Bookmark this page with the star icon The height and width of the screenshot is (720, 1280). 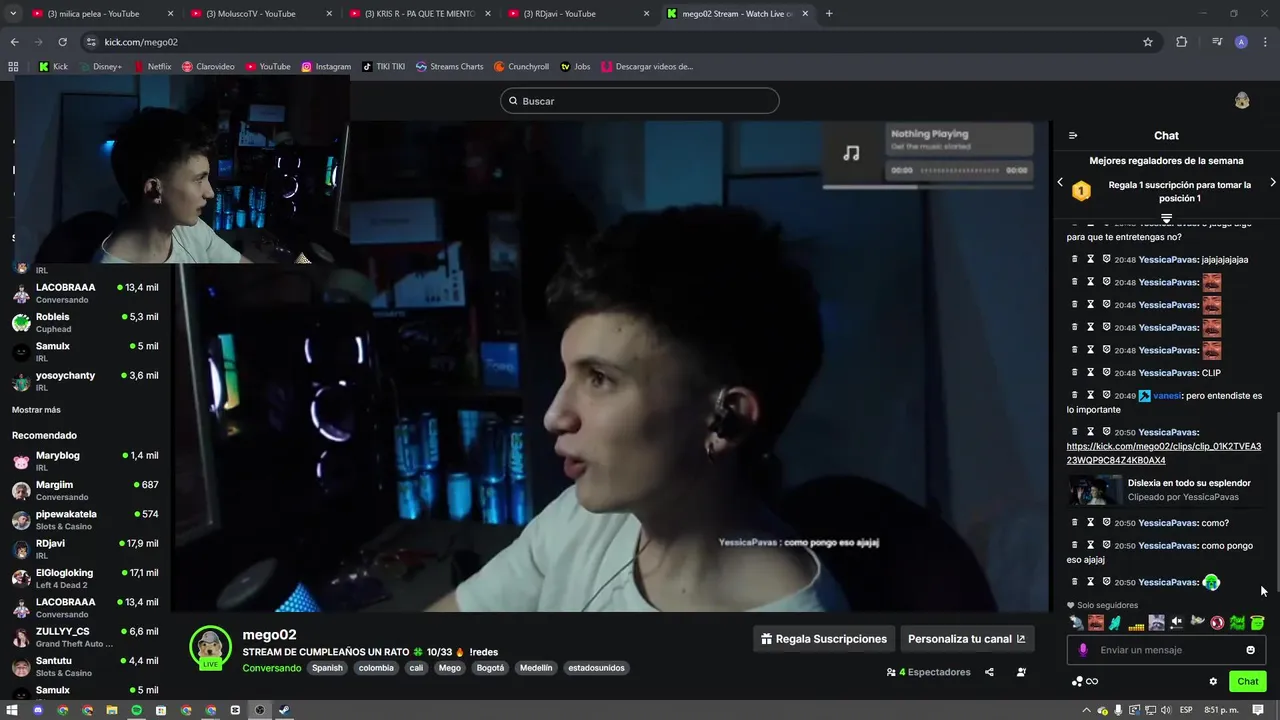click(x=1148, y=42)
